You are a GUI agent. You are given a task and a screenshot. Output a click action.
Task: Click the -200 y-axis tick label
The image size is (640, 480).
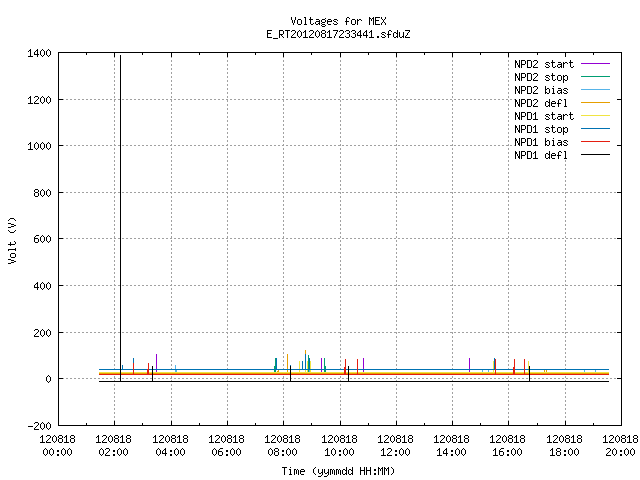39,426
